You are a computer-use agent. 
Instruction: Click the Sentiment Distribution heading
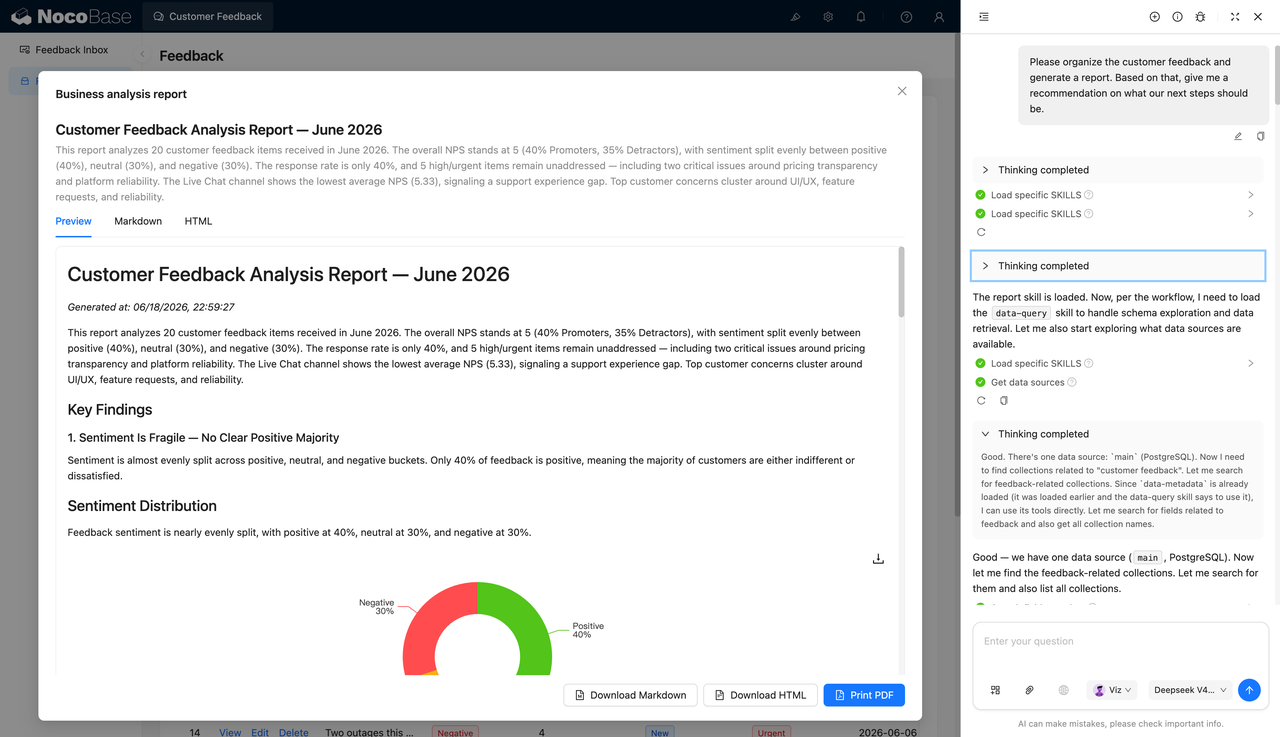[x=142, y=506]
